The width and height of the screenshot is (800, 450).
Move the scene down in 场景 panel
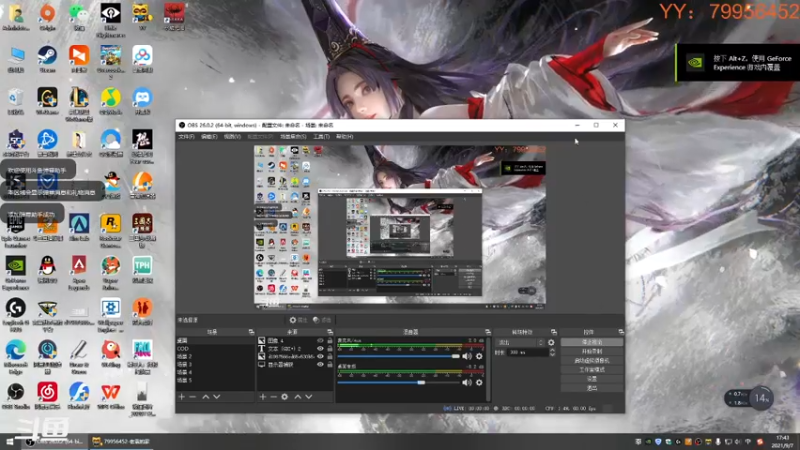217,396
